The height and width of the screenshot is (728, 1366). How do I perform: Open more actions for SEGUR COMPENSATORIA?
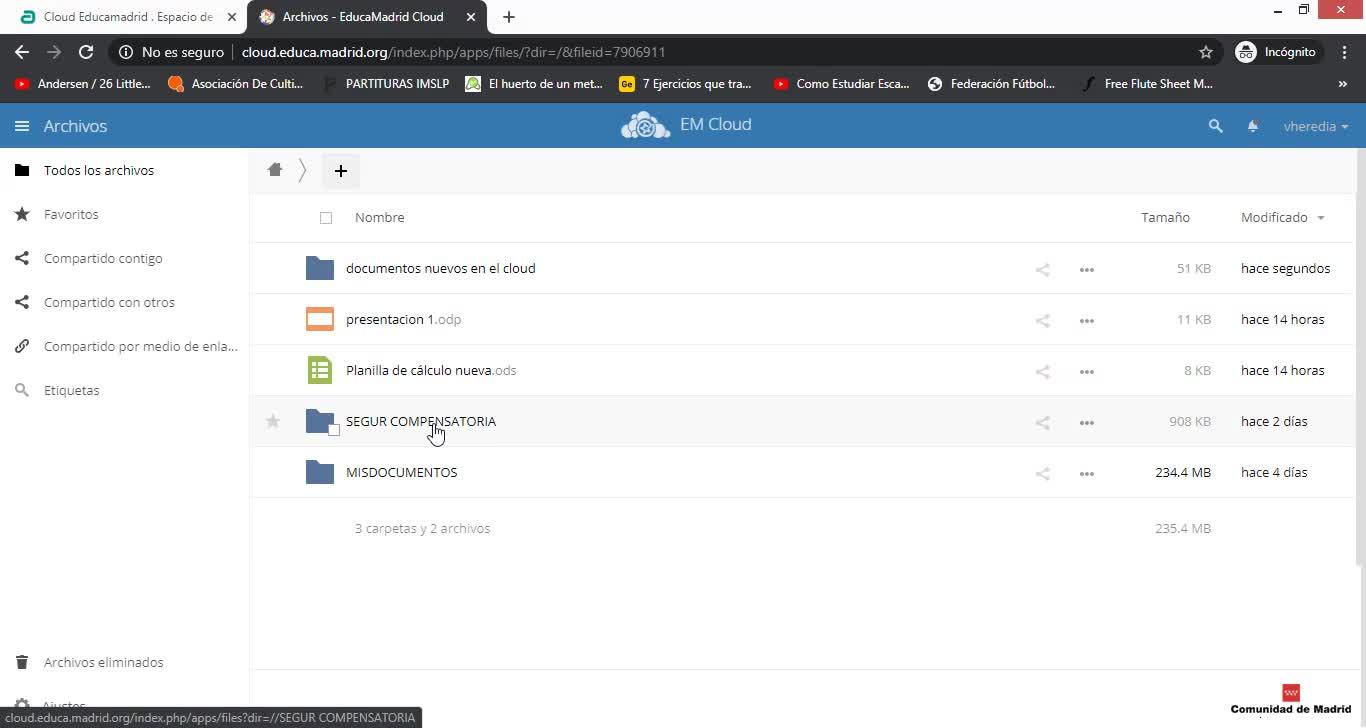(x=1087, y=422)
